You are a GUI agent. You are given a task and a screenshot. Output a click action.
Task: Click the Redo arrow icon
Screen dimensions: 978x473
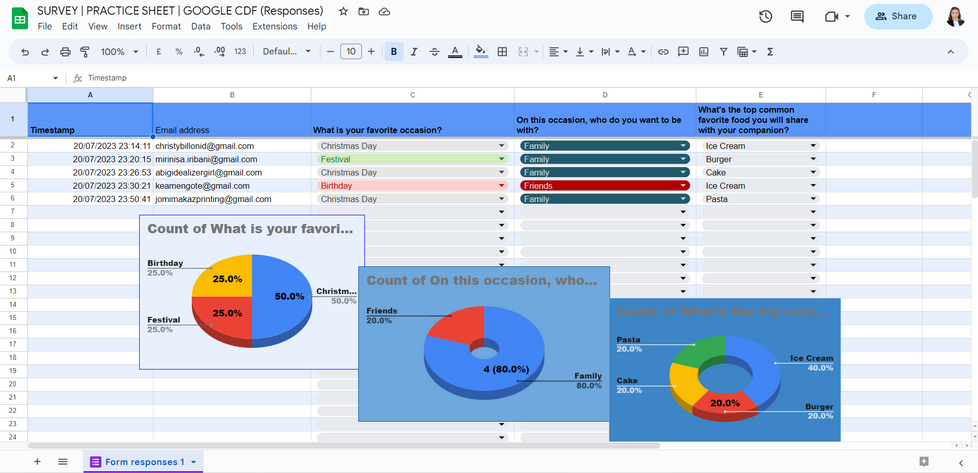coord(45,52)
